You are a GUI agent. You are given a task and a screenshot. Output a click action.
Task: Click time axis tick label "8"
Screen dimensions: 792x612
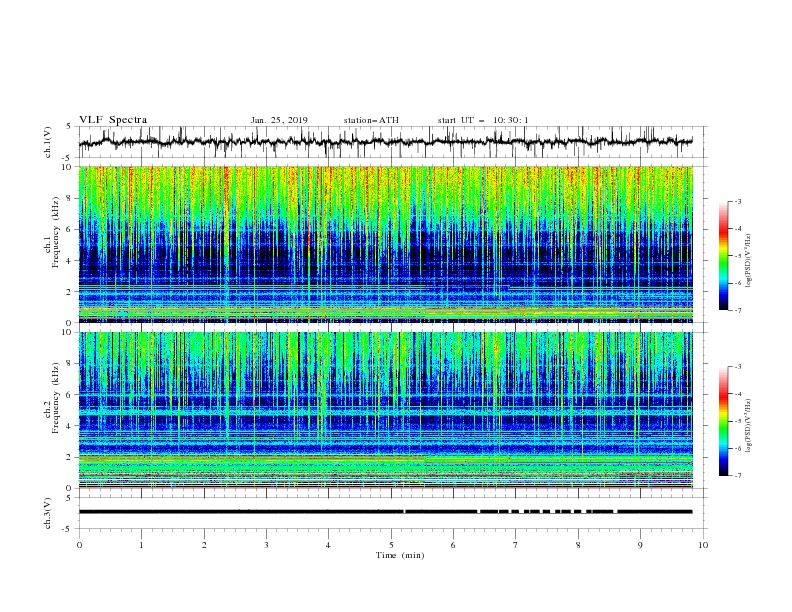[578, 545]
